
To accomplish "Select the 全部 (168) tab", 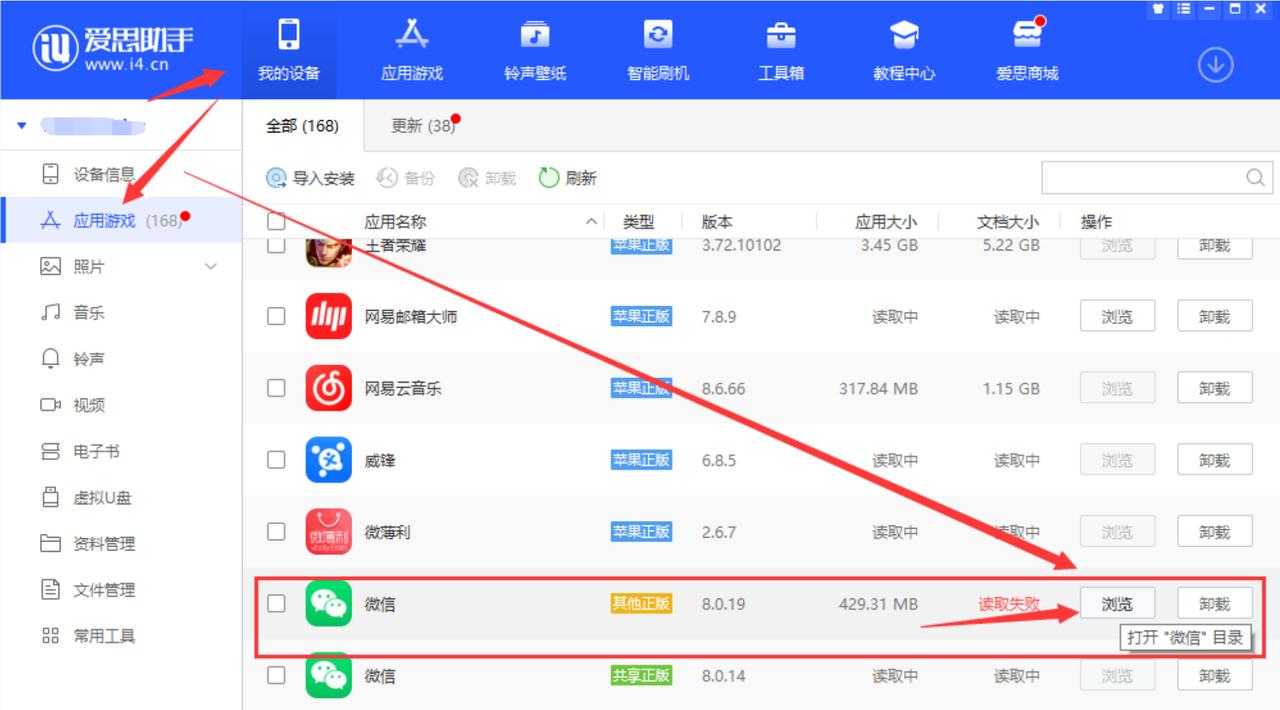I will [302, 126].
